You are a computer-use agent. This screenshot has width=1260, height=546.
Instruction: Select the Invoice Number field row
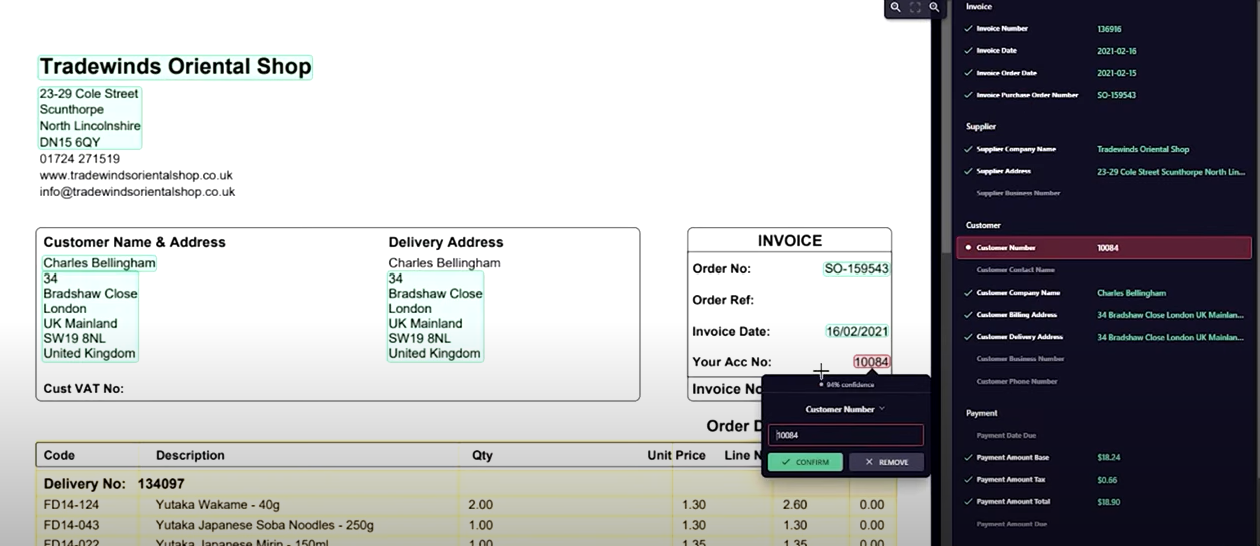[1105, 29]
